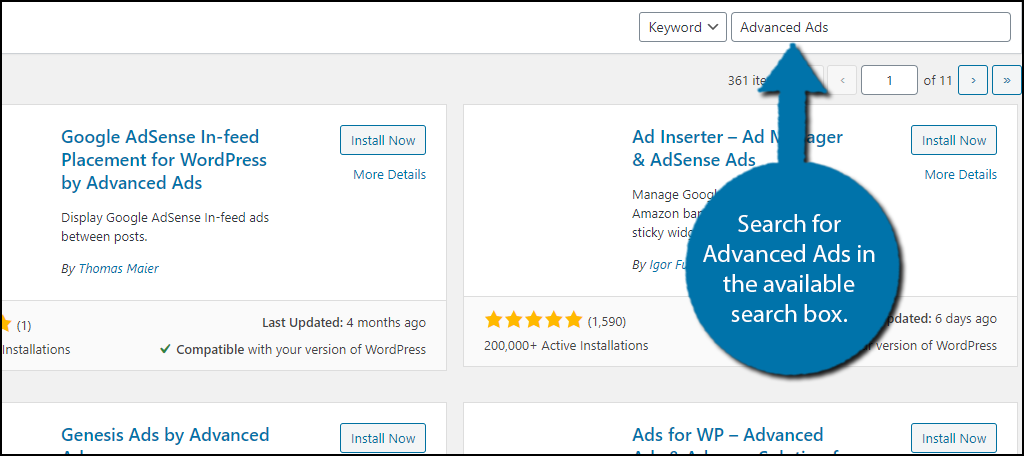
Task: Click the Ad Inserter five-star rating
Action: pyautogui.click(x=534, y=320)
